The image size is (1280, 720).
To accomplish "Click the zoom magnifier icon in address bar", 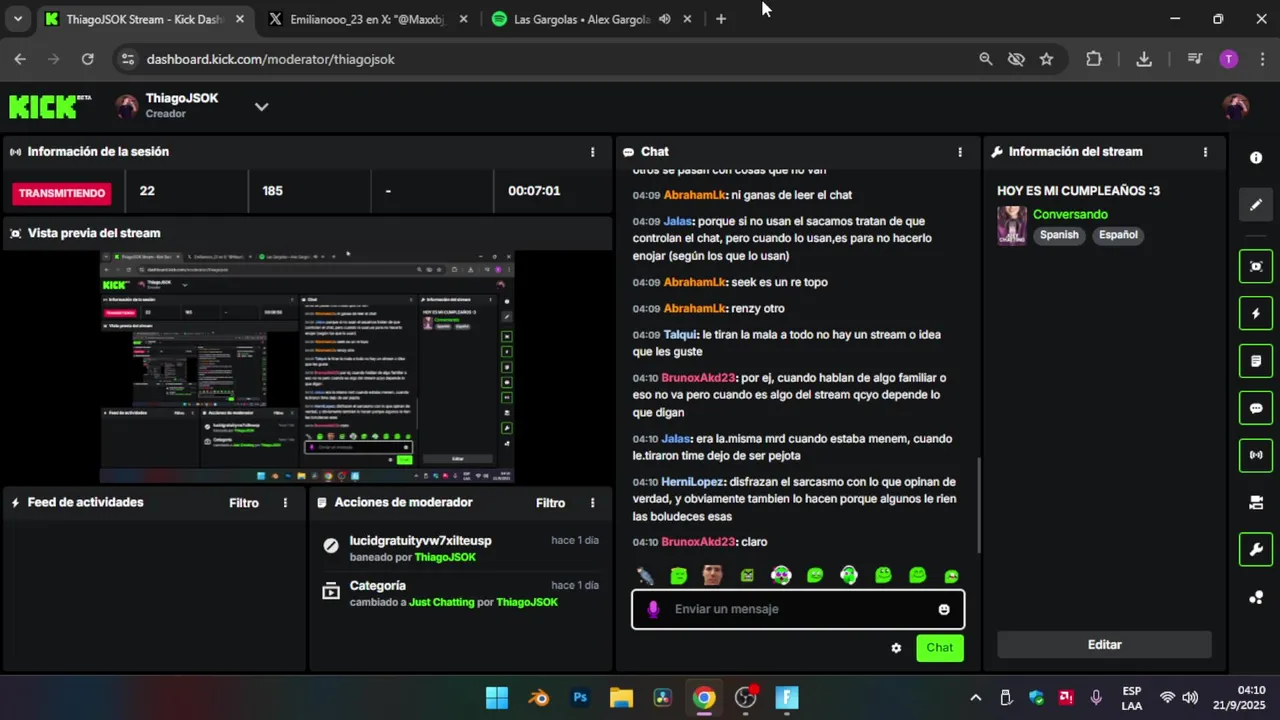I will 986,59.
